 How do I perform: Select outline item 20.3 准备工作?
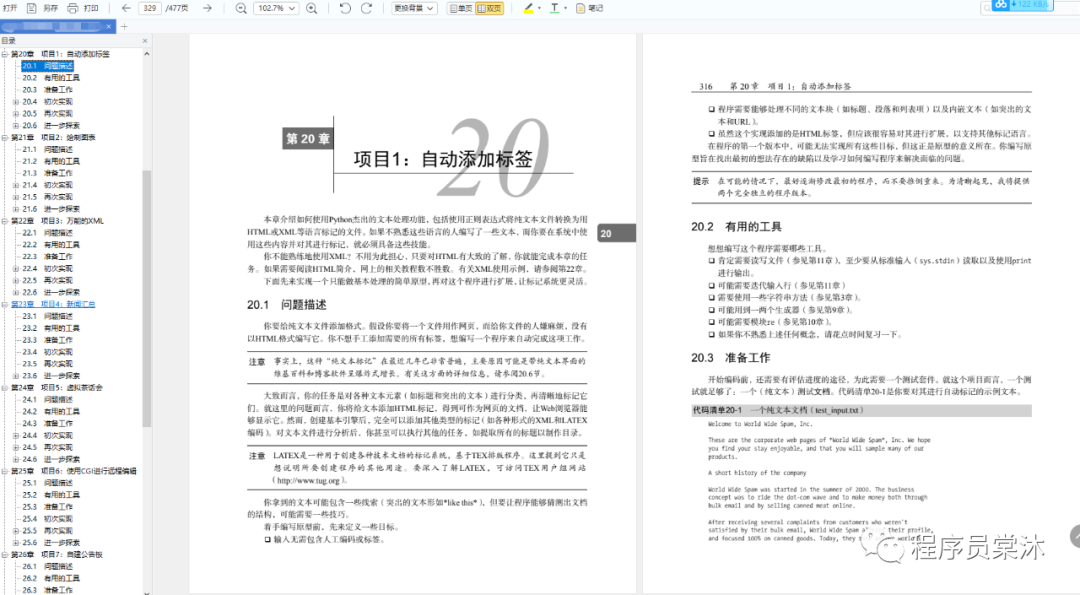tap(47, 90)
